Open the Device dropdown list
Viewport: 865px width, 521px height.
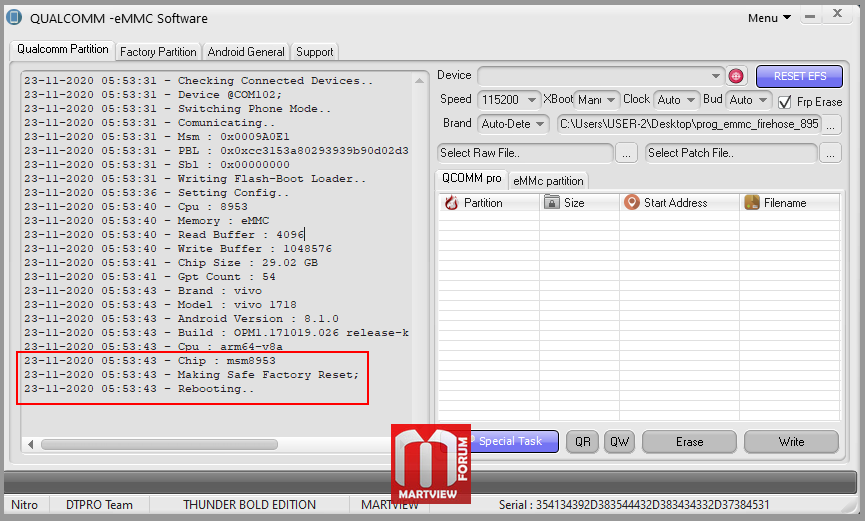[x=715, y=76]
